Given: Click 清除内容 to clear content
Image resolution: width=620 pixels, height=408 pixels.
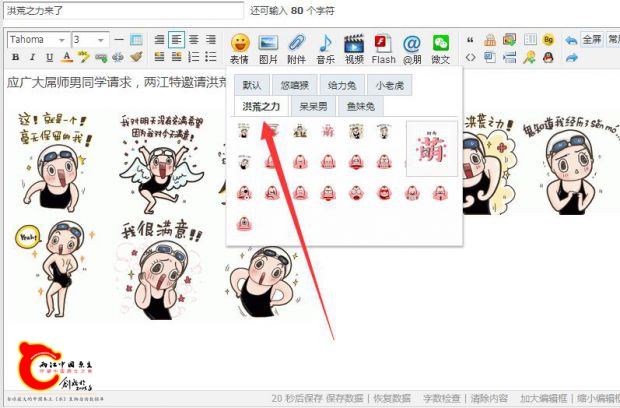Looking at the screenshot, I should click(489, 398).
